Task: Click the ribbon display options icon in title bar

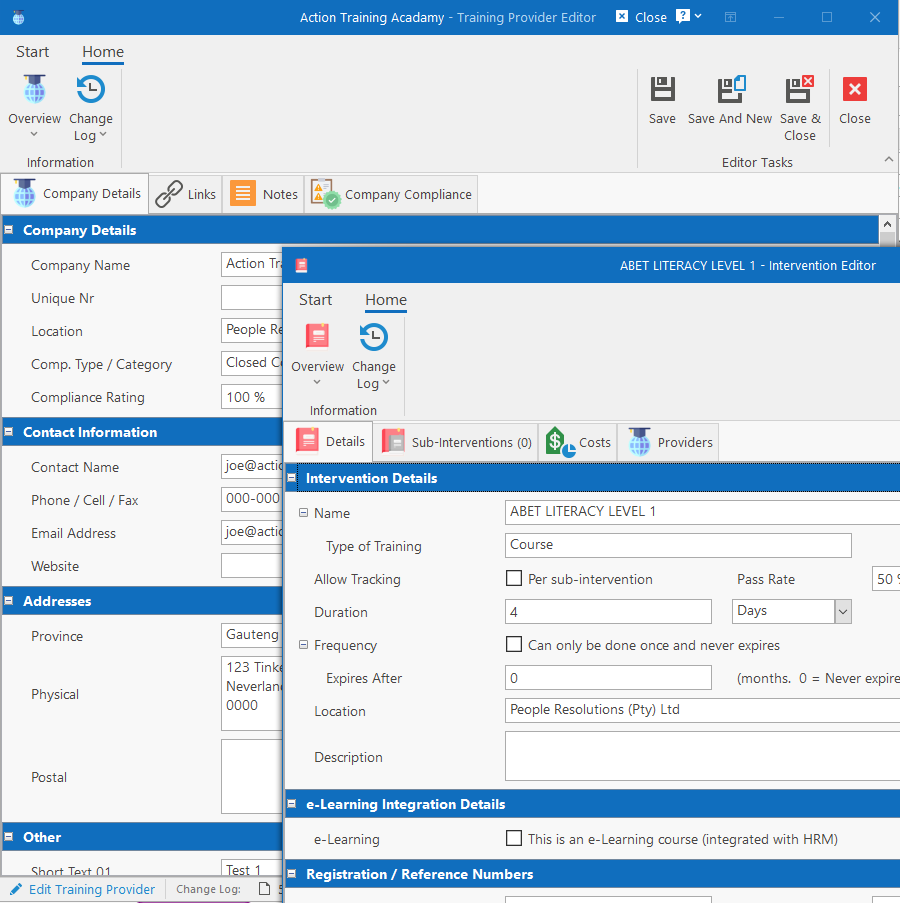Action: [x=730, y=17]
